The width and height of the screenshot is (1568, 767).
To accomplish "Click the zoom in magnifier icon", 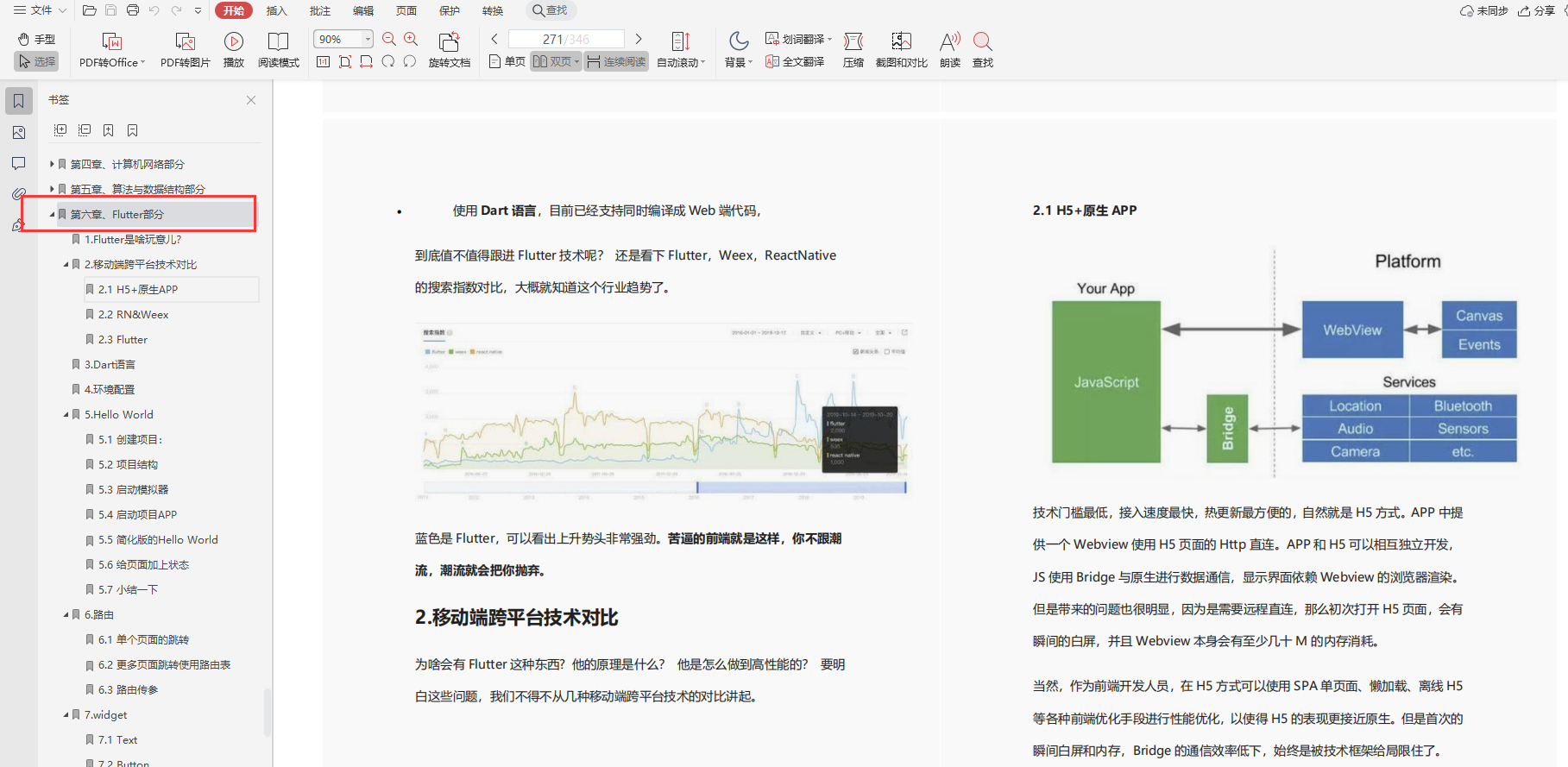I will click(x=411, y=39).
